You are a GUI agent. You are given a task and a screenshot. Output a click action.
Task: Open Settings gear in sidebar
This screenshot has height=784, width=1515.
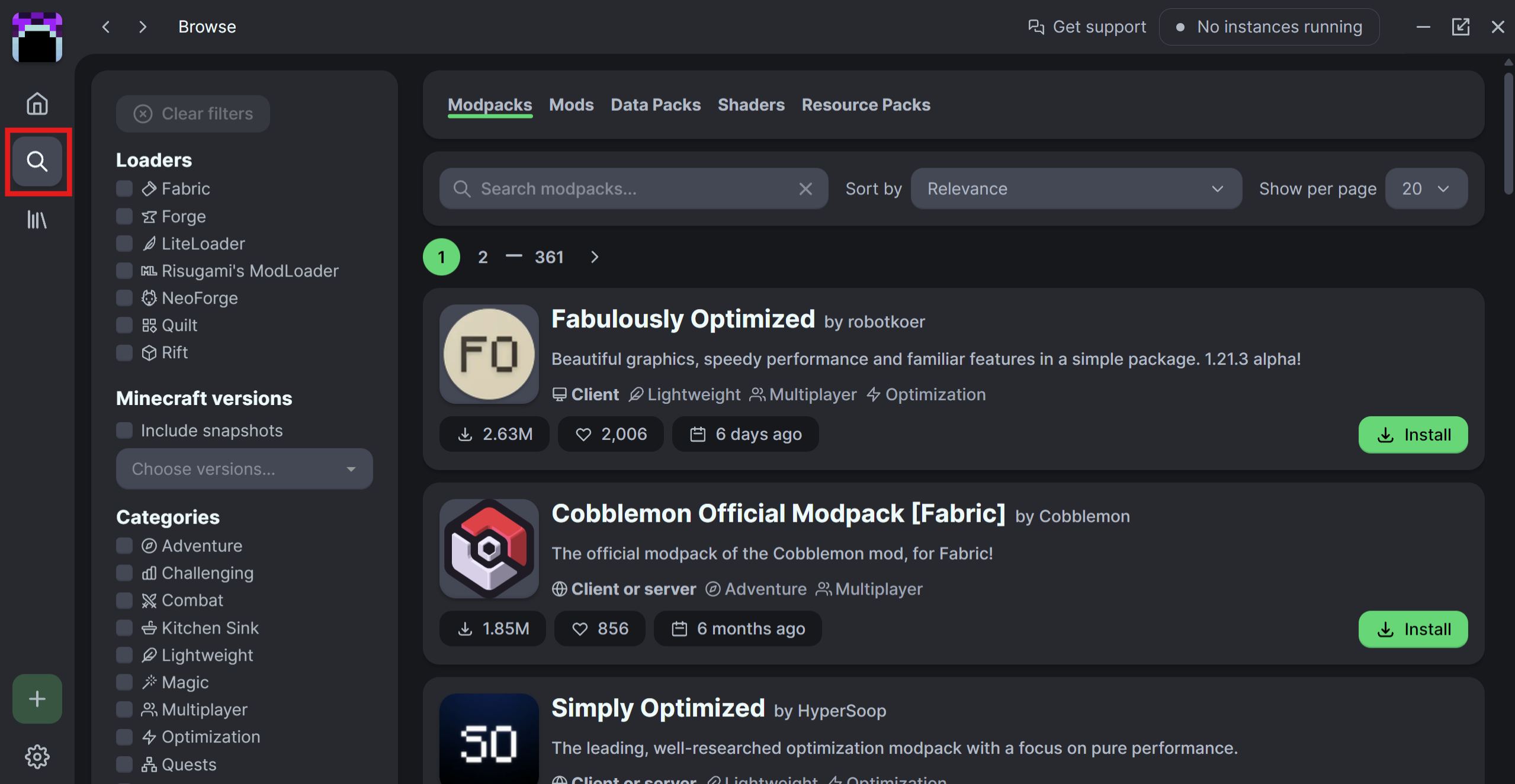pyautogui.click(x=37, y=756)
